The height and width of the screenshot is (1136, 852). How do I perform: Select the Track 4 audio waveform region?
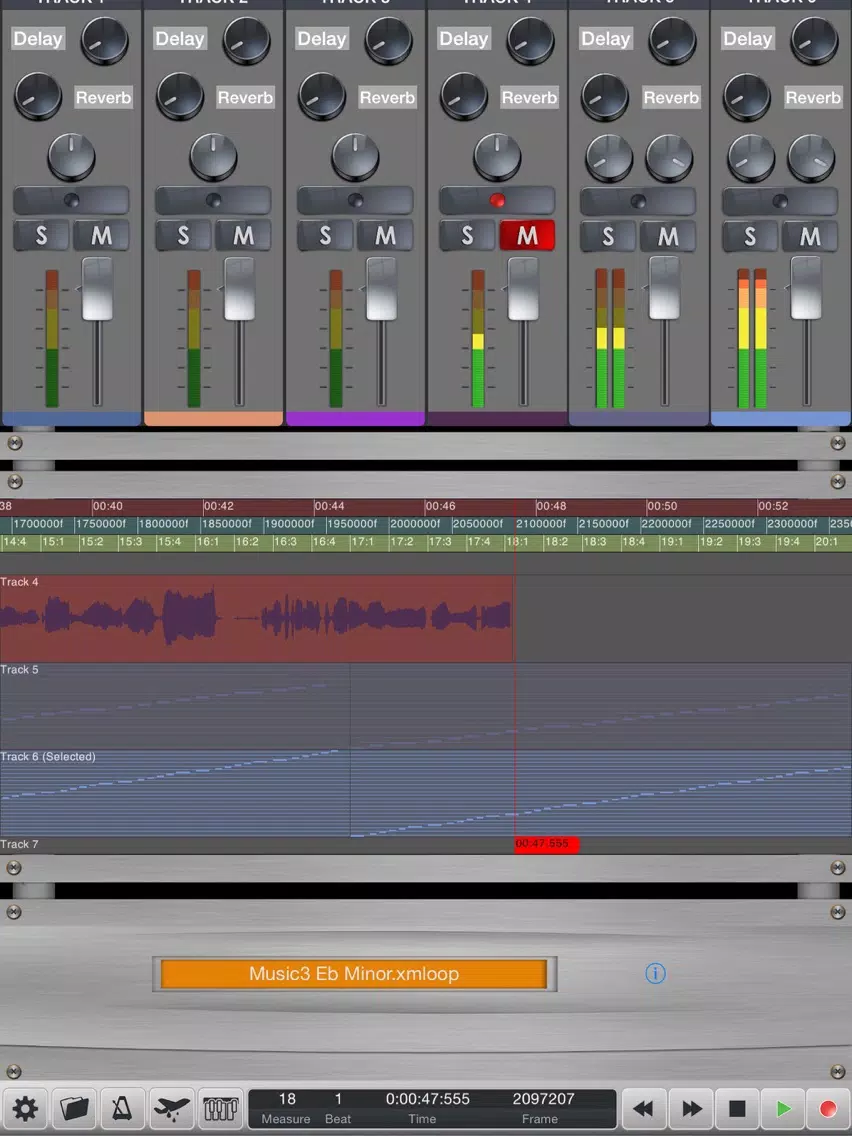pos(256,619)
